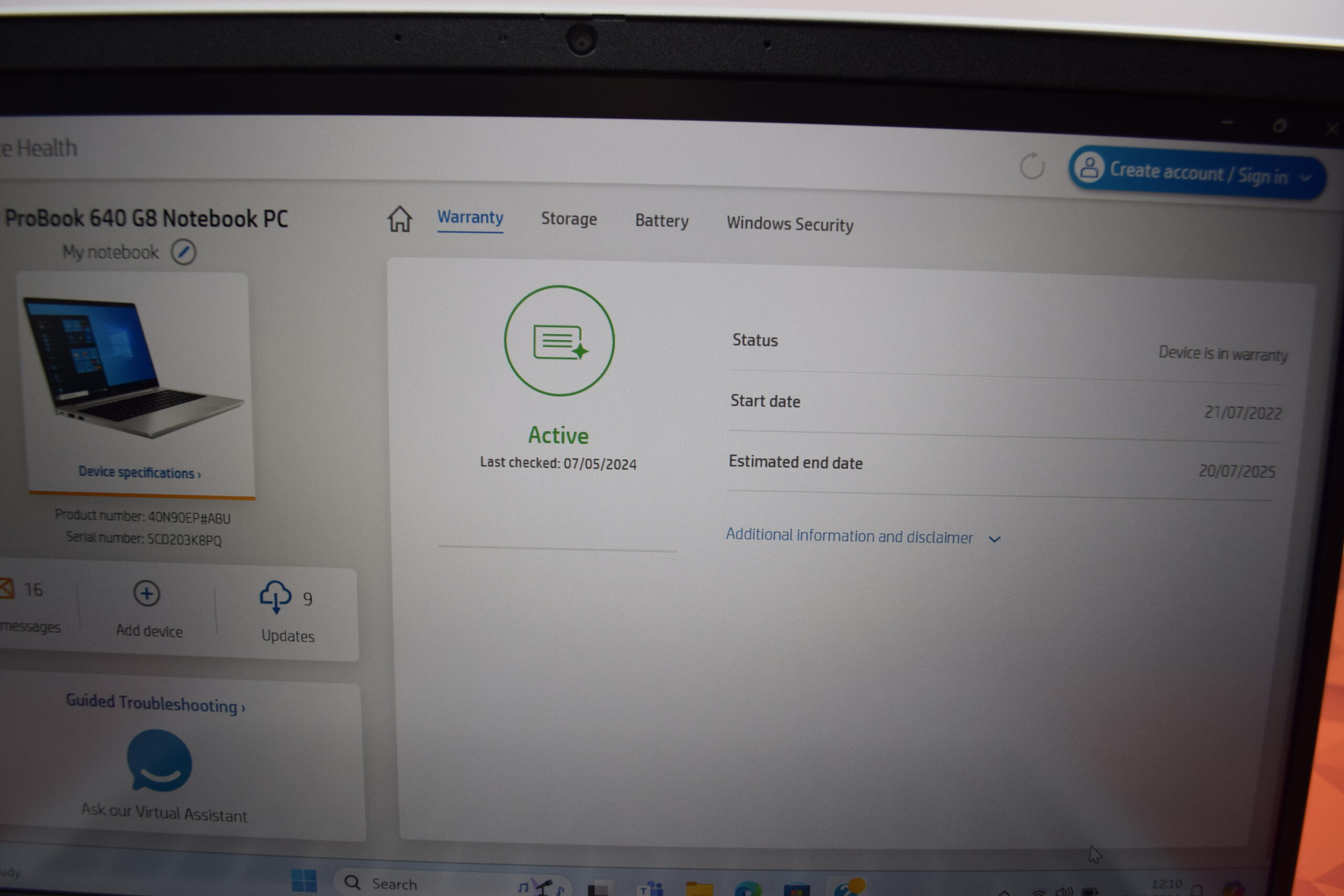The image size is (1344, 896).
Task: Click the 'Product number: 40N90EP#ABU' text
Action: tap(142, 516)
